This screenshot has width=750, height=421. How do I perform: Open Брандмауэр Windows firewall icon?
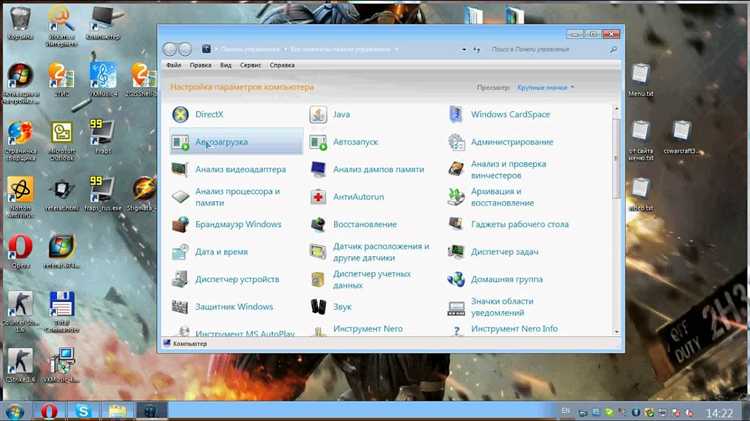point(181,225)
